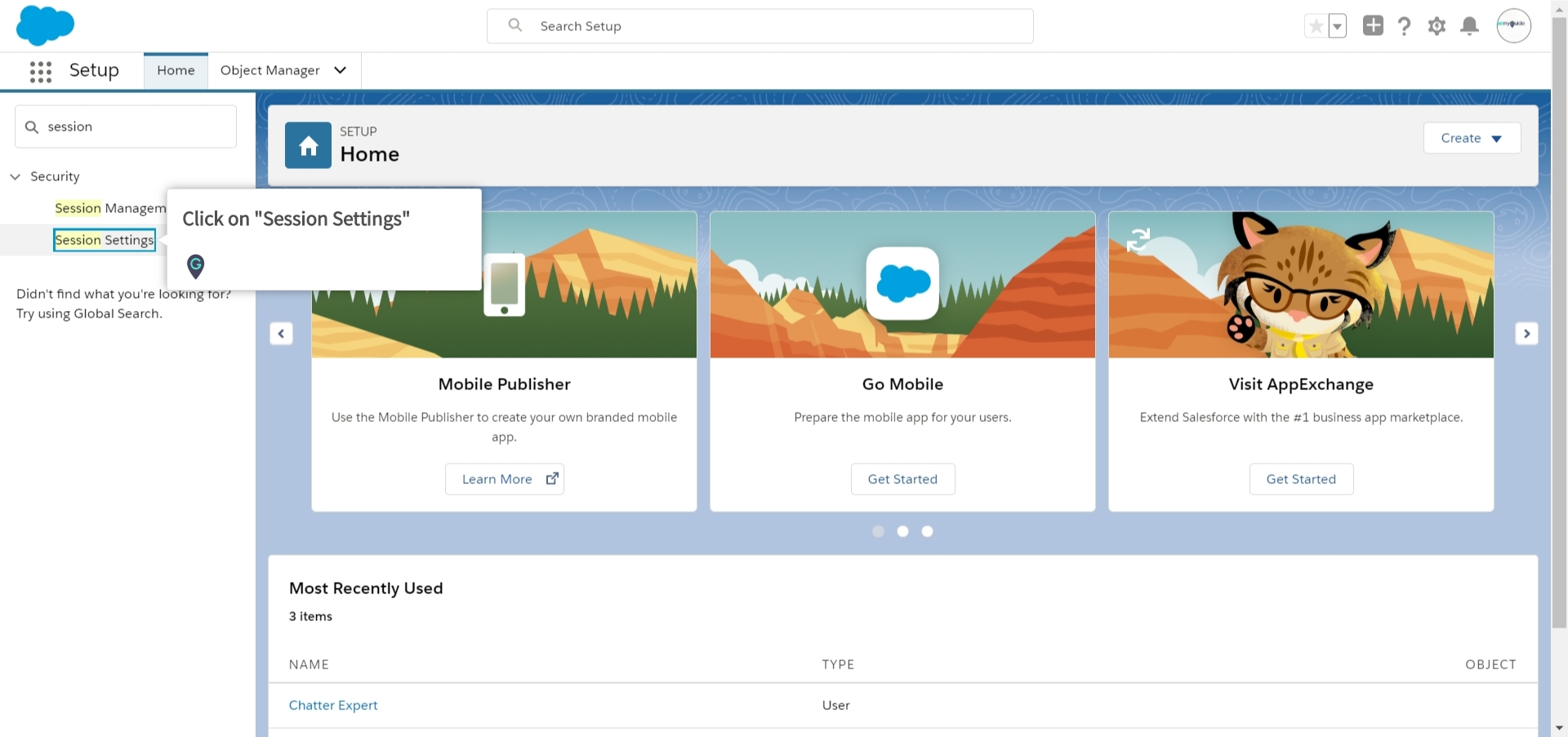Click the AppExchange bobcat card image
This screenshot has height=737, width=1568.
[1301, 284]
